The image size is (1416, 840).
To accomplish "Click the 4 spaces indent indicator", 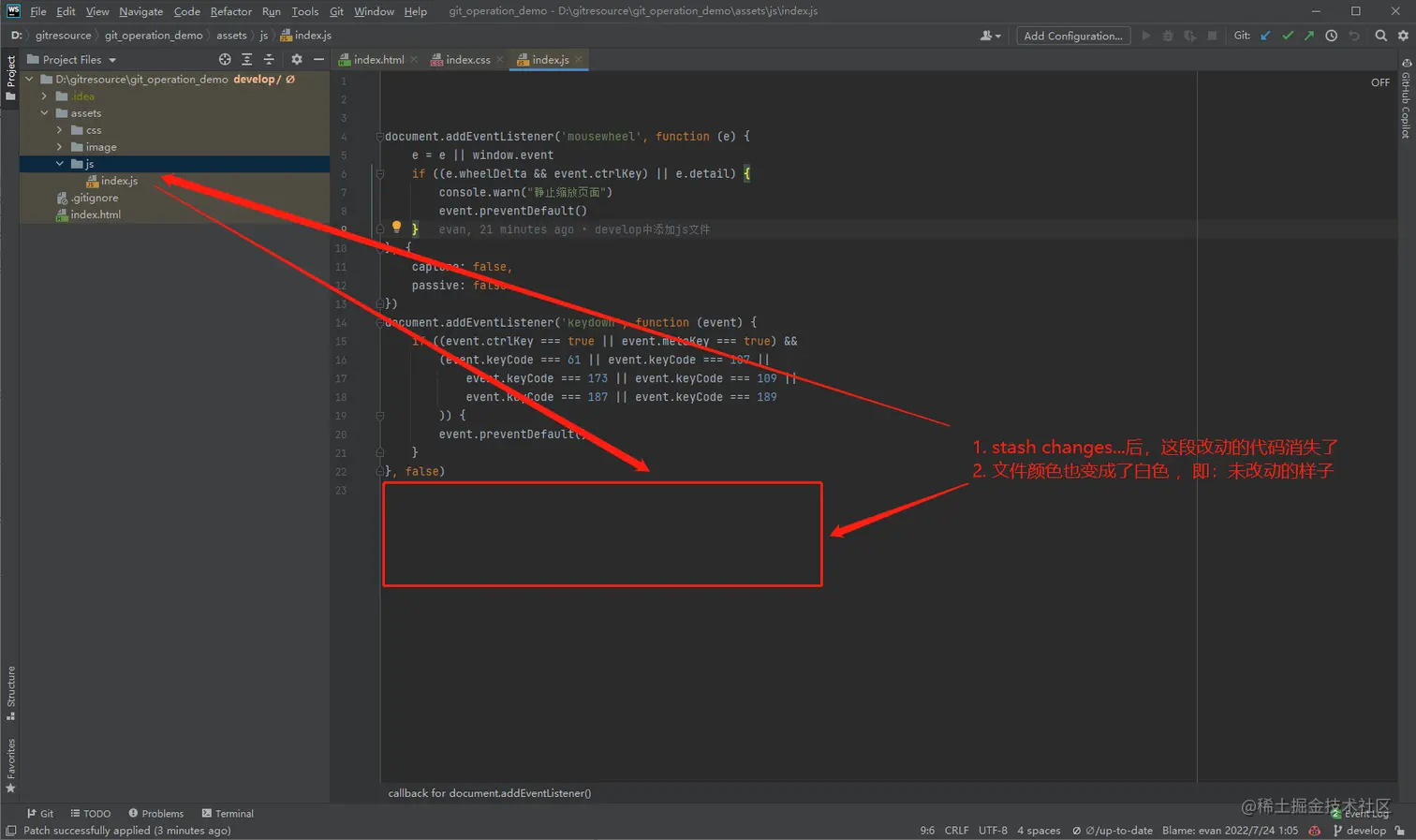I will [1039, 831].
